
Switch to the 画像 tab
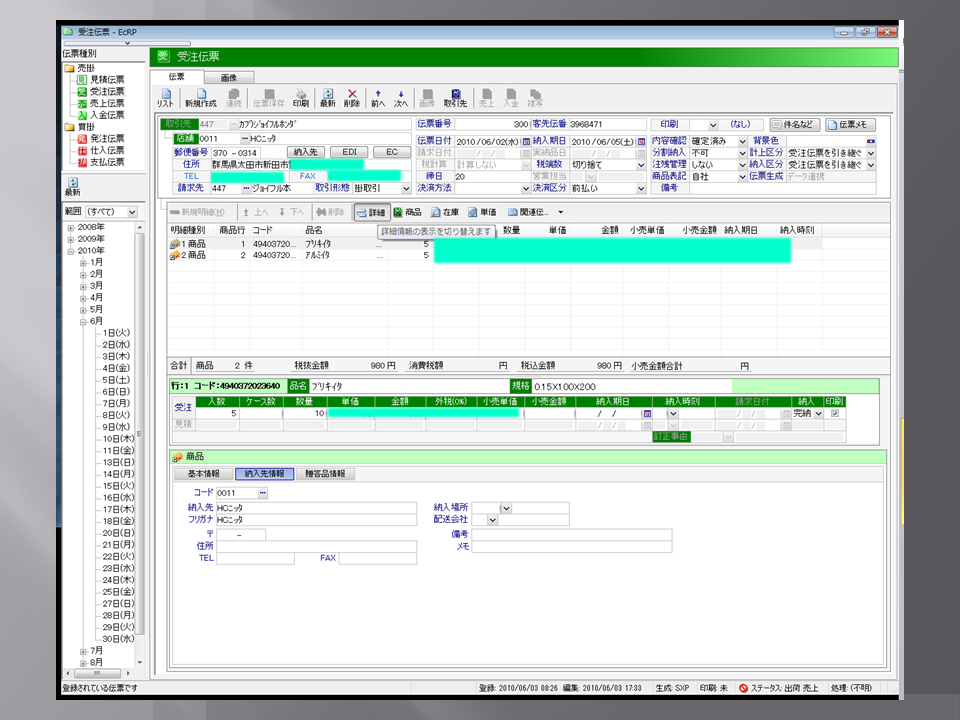tap(228, 77)
